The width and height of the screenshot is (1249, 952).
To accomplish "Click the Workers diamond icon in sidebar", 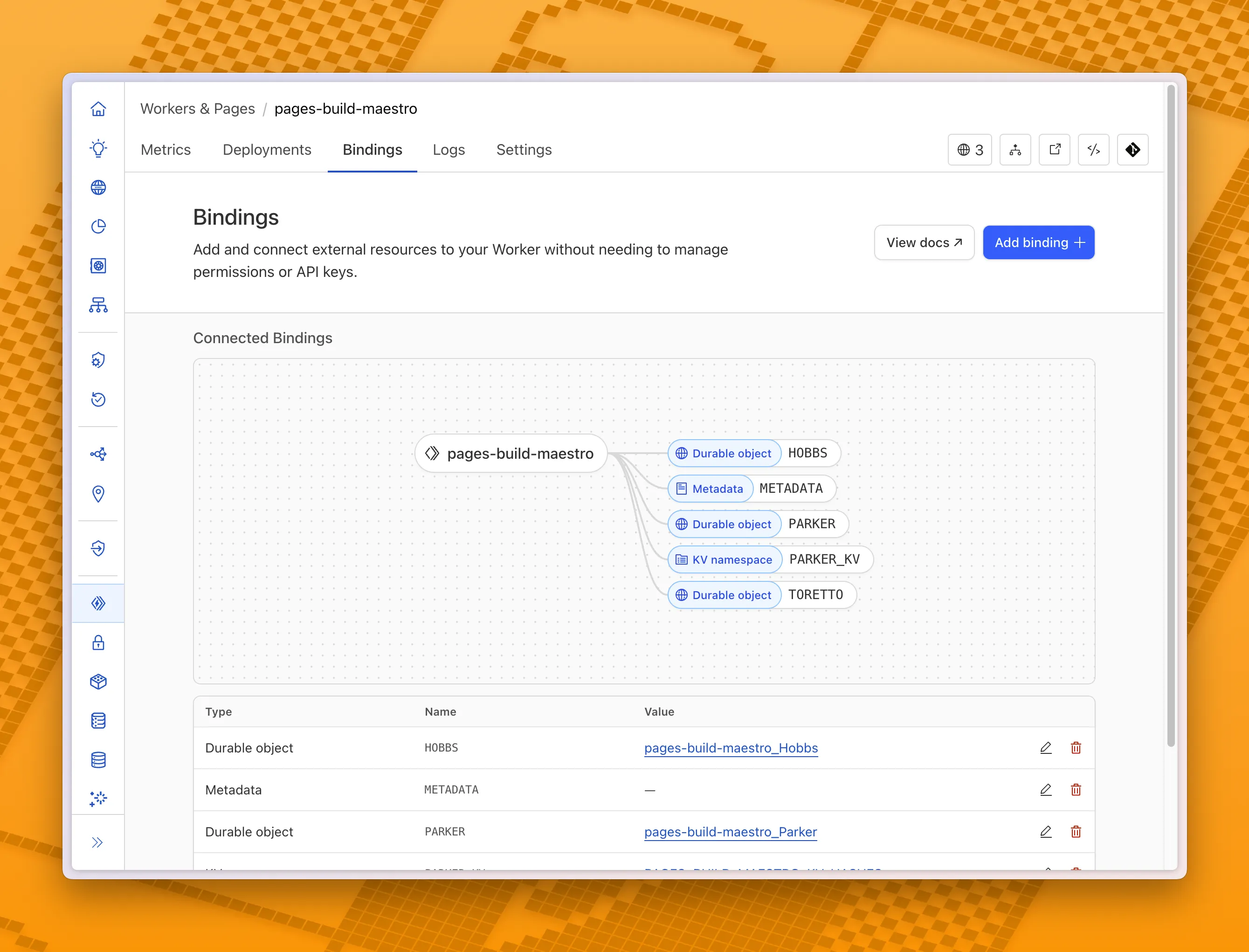I will (x=98, y=603).
